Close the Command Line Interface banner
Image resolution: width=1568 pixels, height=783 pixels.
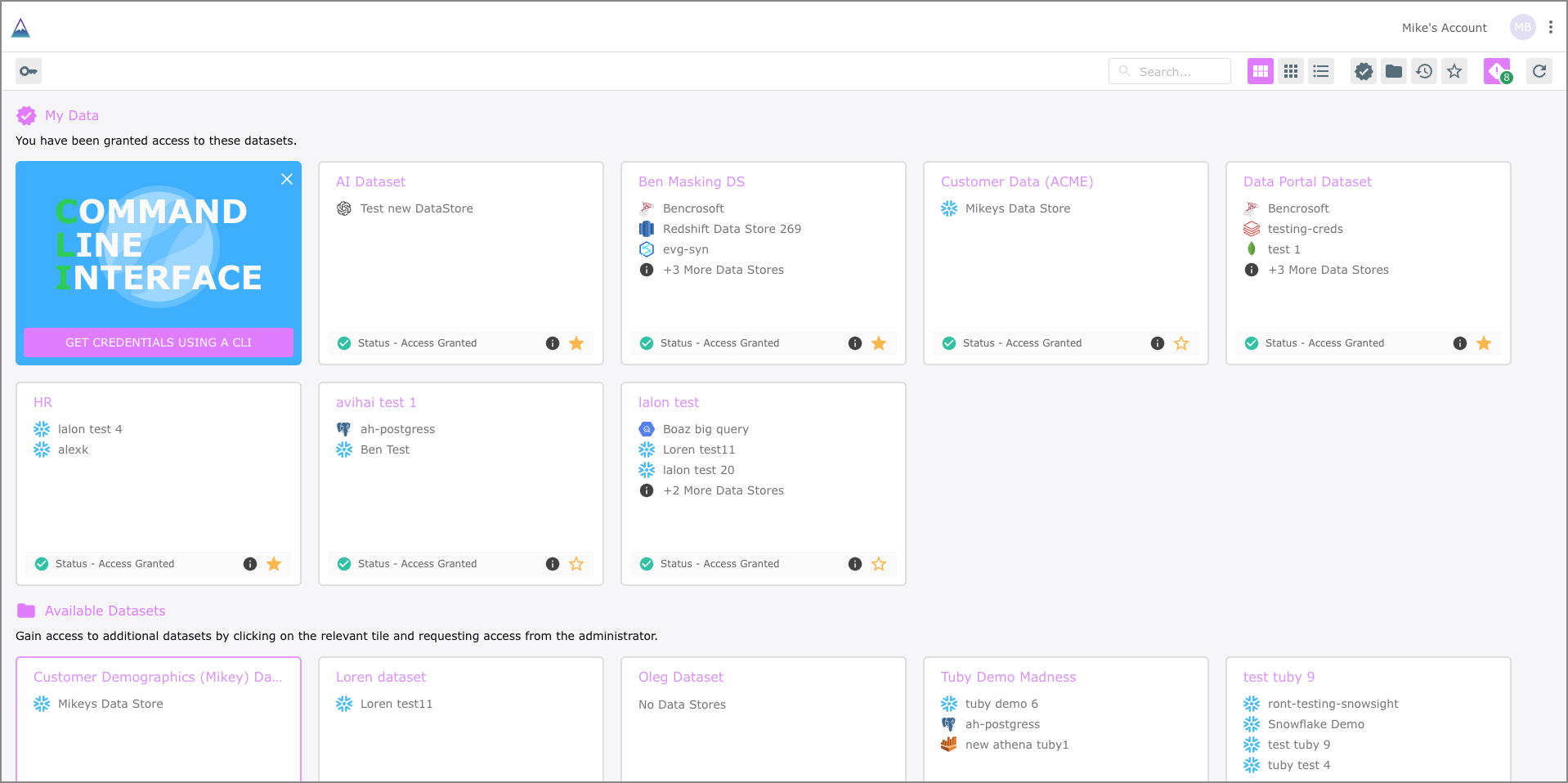tap(287, 179)
